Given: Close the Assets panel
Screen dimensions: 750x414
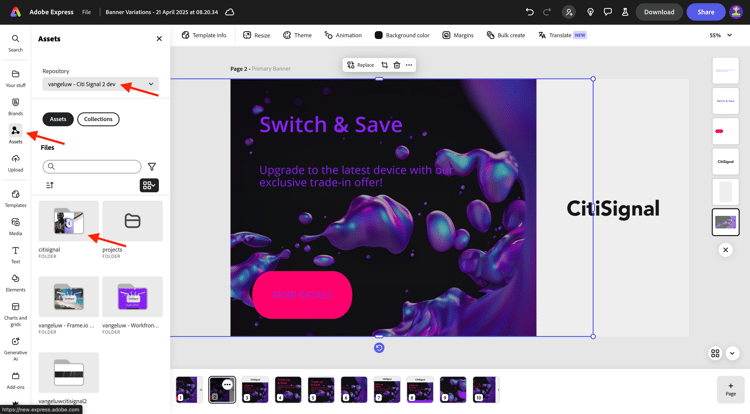Looking at the screenshot, I should tap(159, 39).
